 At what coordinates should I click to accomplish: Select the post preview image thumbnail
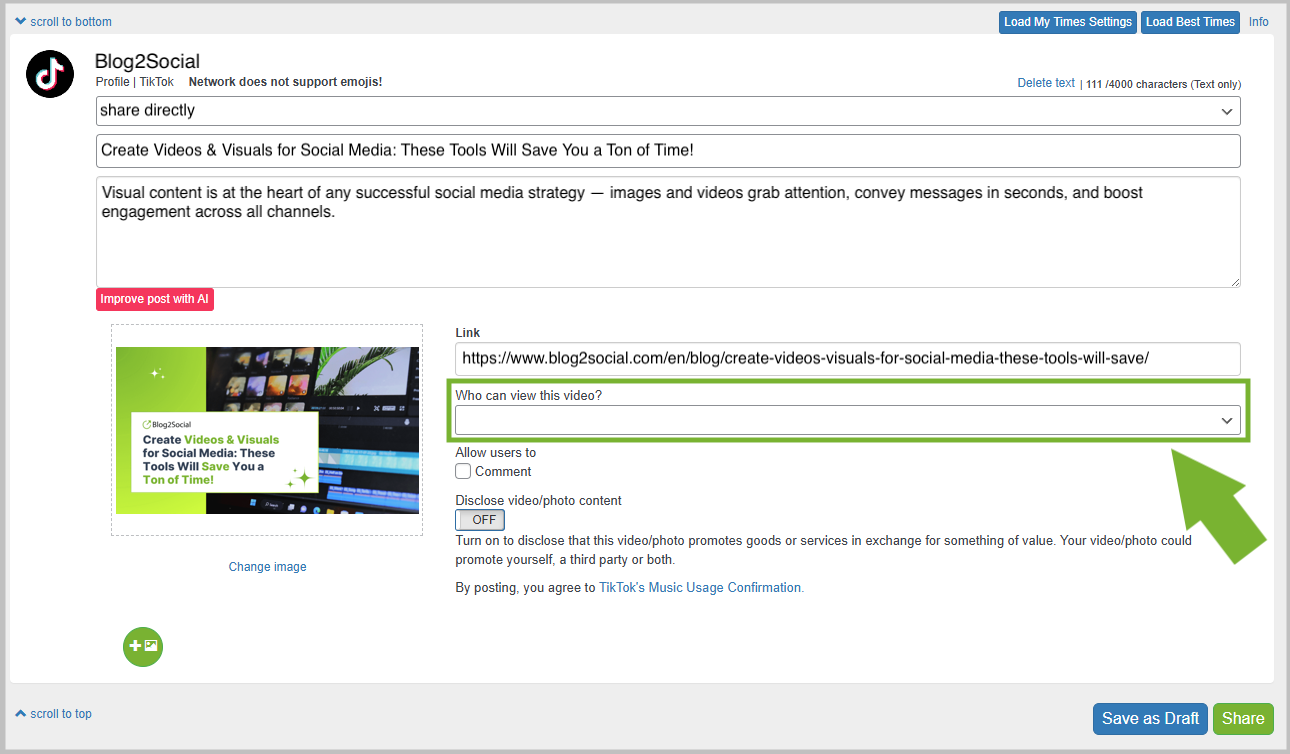click(x=267, y=430)
